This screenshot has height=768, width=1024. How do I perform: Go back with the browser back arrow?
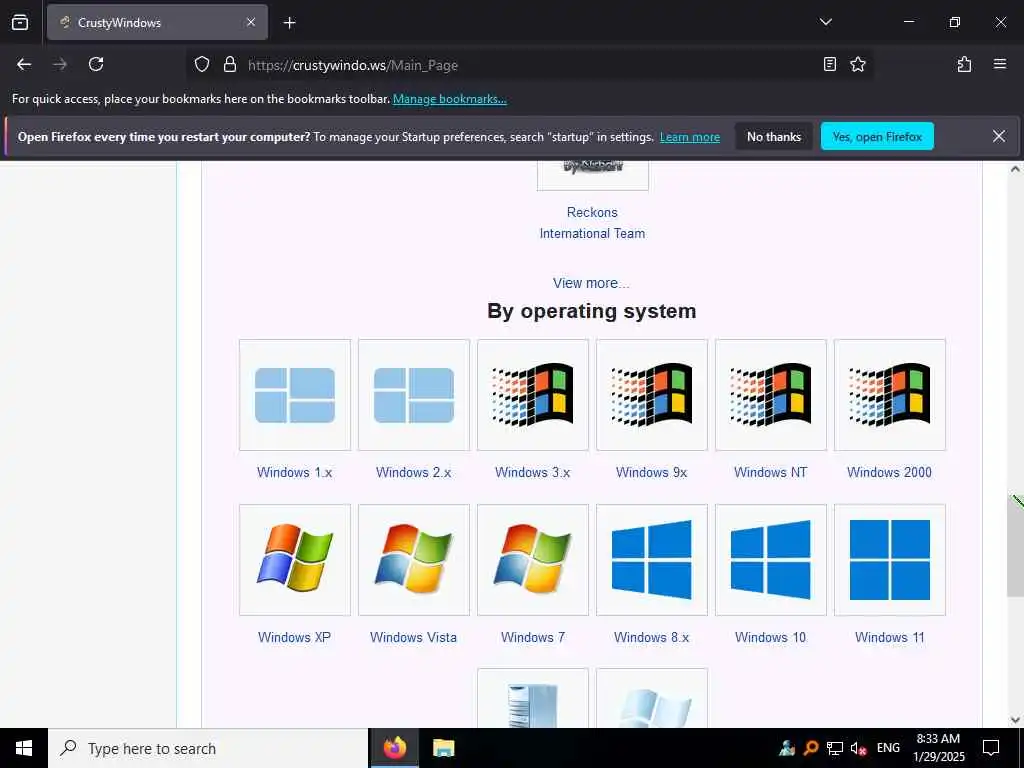click(24, 64)
